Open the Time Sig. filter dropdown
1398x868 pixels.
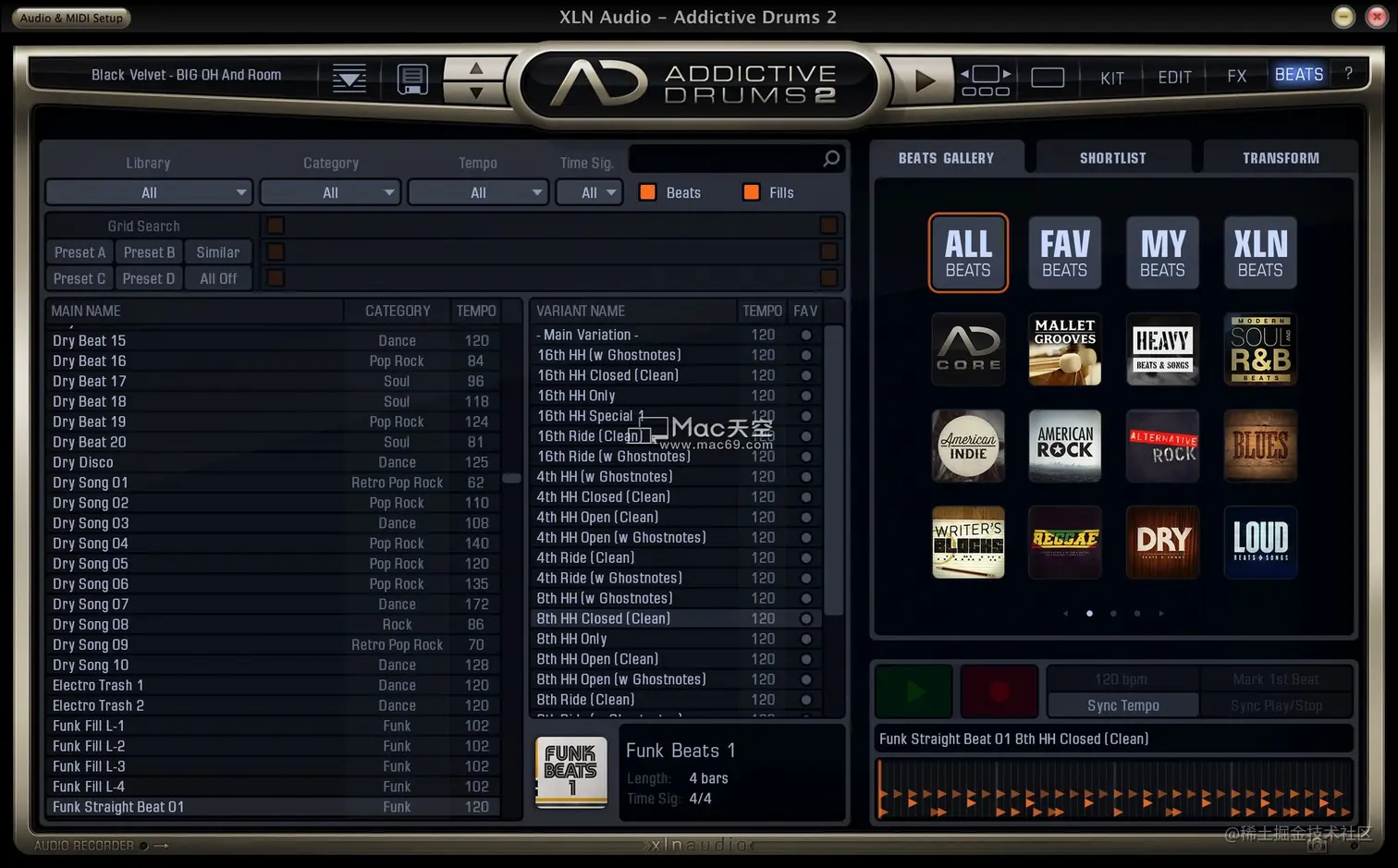click(589, 192)
